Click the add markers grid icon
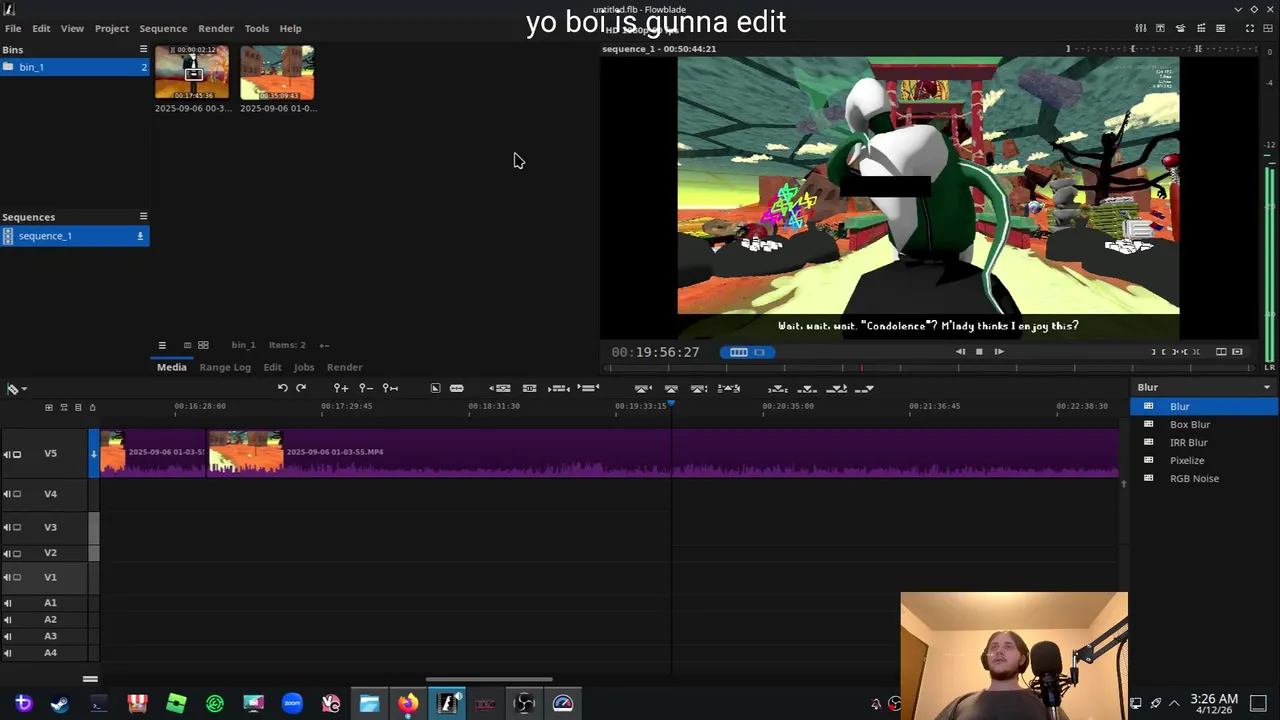The height and width of the screenshot is (720, 1280). (48, 407)
